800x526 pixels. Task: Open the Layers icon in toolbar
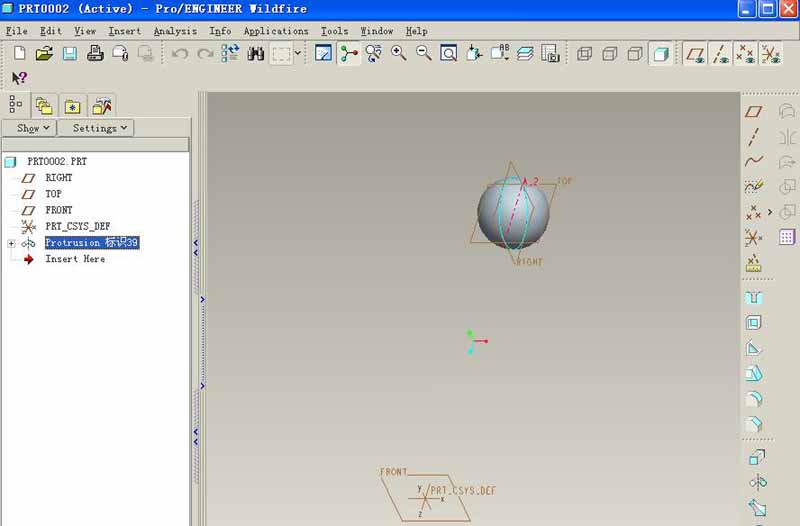(525, 53)
